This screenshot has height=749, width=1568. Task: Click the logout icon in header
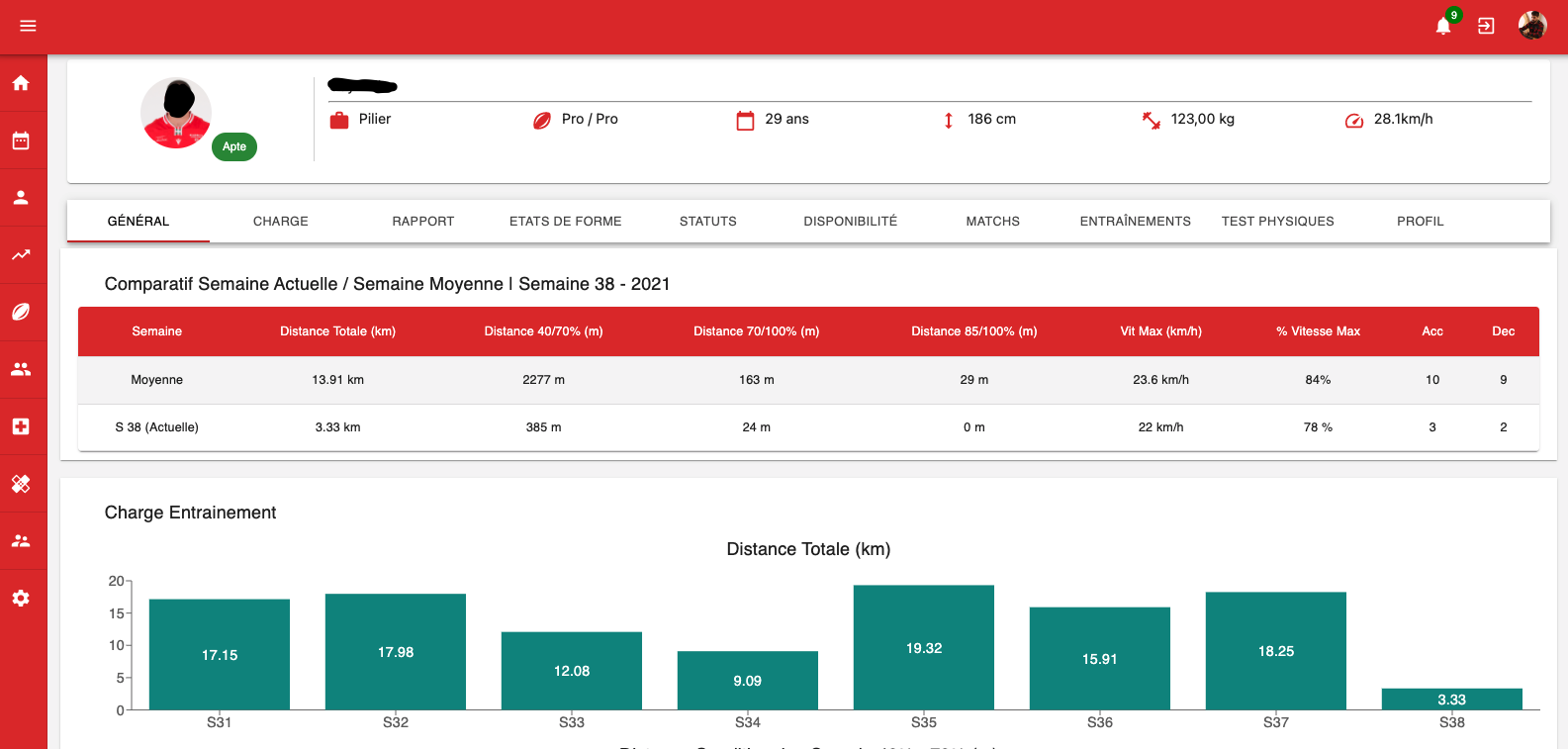click(x=1486, y=26)
